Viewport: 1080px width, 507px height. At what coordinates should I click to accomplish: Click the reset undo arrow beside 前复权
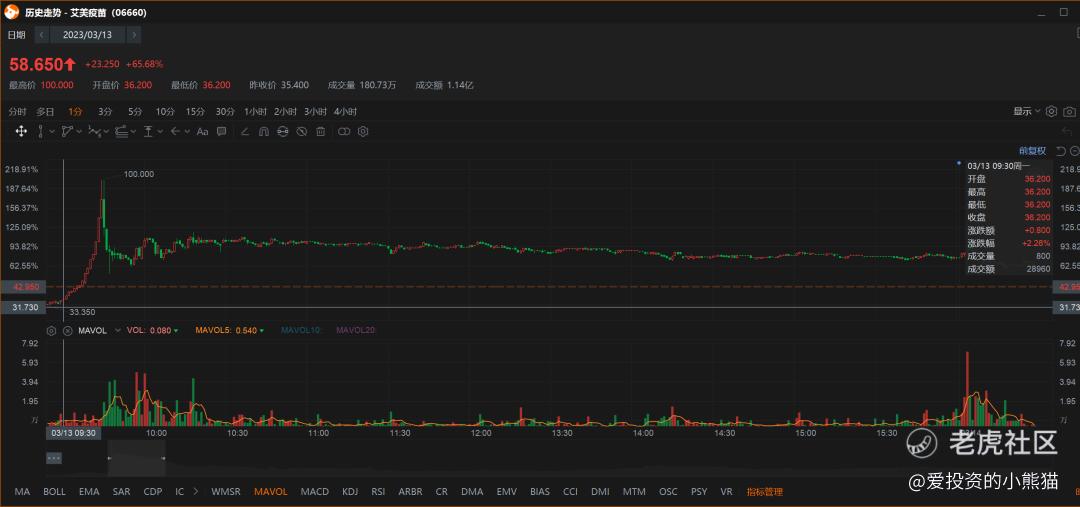click(1061, 151)
